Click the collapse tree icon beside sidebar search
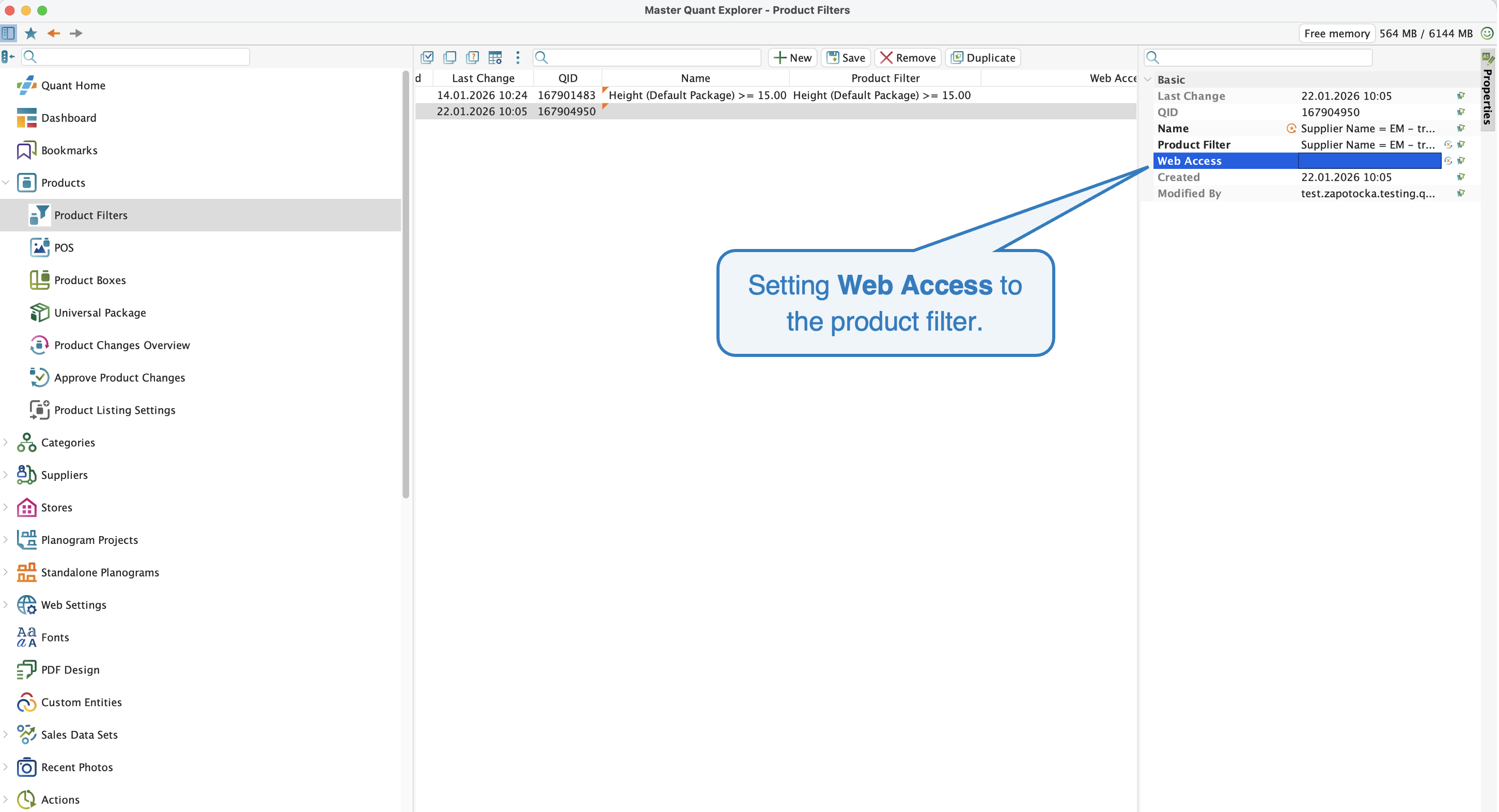Viewport: 1499px width, 812px height. tap(8, 56)
